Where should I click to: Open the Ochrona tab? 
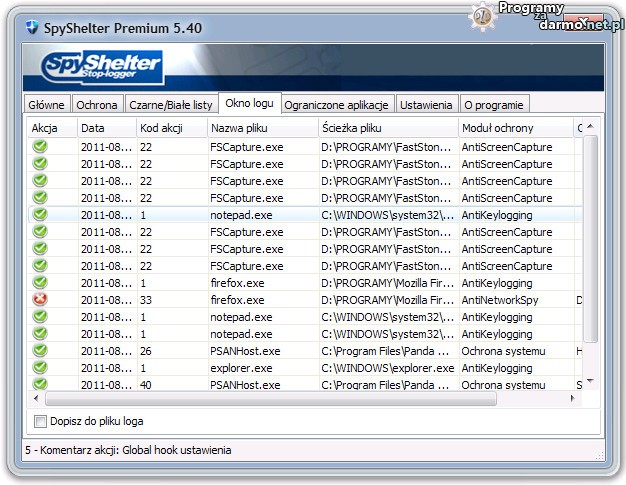(x=99, y=104)
